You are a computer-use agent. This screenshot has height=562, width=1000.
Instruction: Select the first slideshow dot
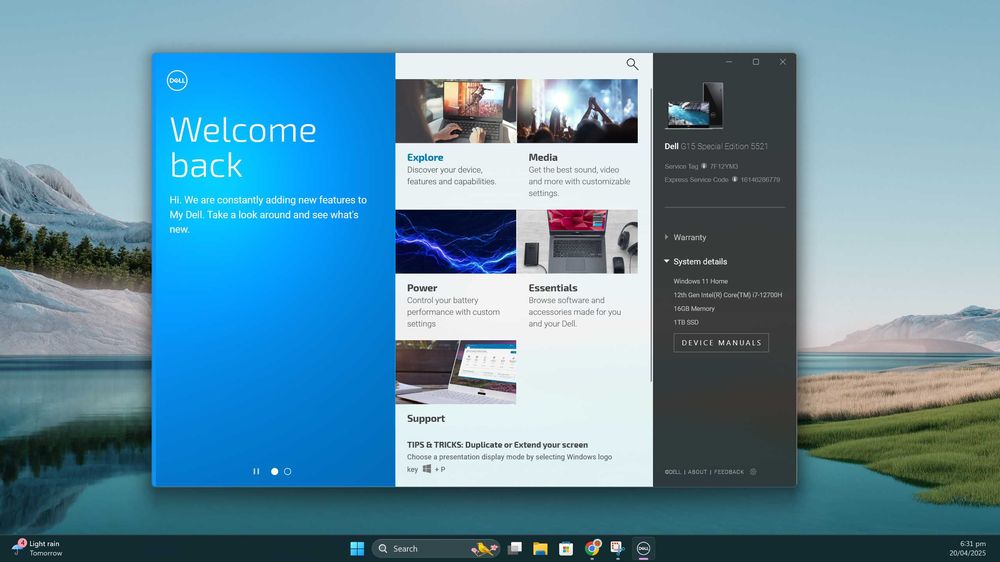(274, 471)
